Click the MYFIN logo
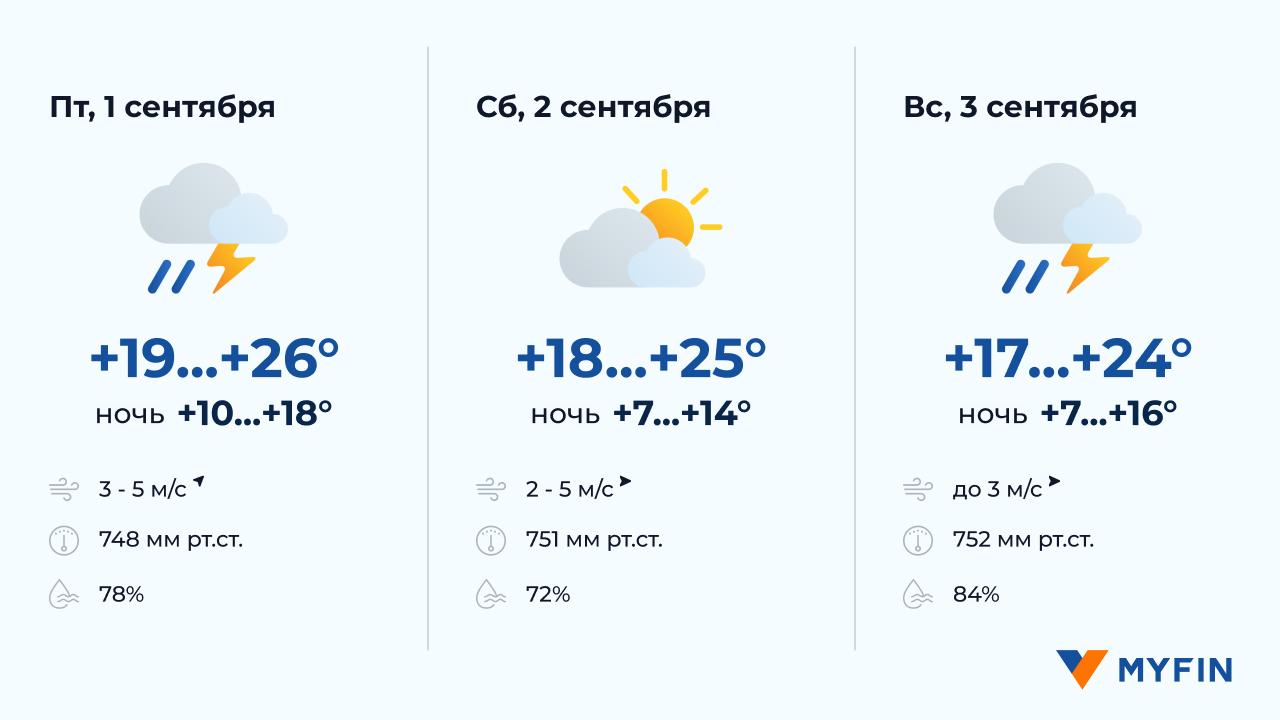Viewport: 1280px width, 720px height. (1144, 669)
